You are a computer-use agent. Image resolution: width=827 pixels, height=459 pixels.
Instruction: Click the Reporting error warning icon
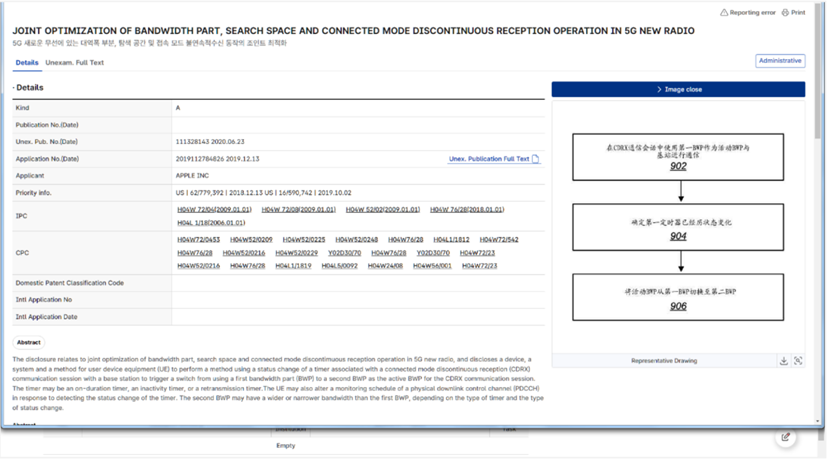724,13
